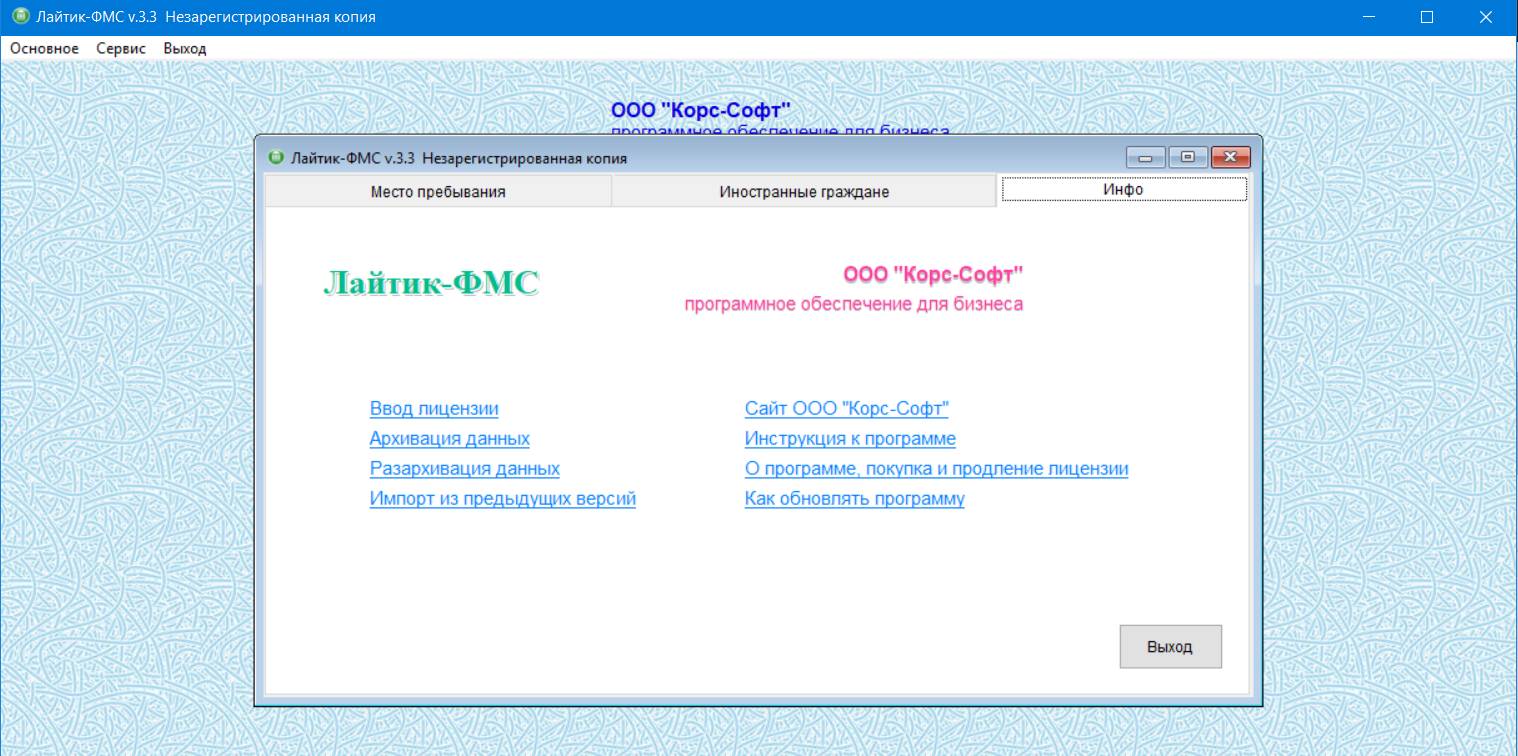Minimize the inner Лайтик-ФМС child window
Image resolution: width=1518 pixels, height=756 pixels.
1146,157
